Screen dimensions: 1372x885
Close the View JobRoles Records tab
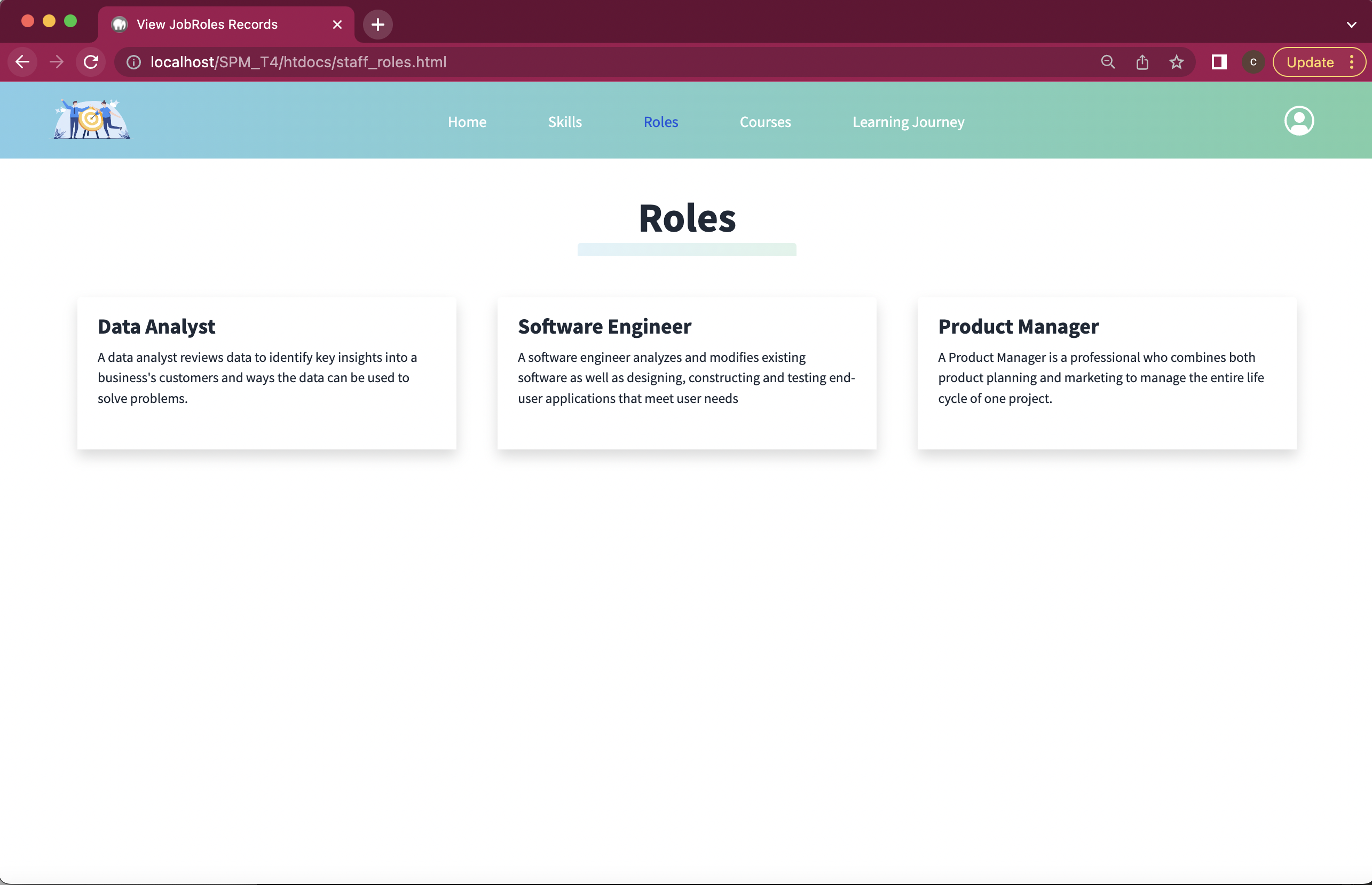tap(337, 24)
